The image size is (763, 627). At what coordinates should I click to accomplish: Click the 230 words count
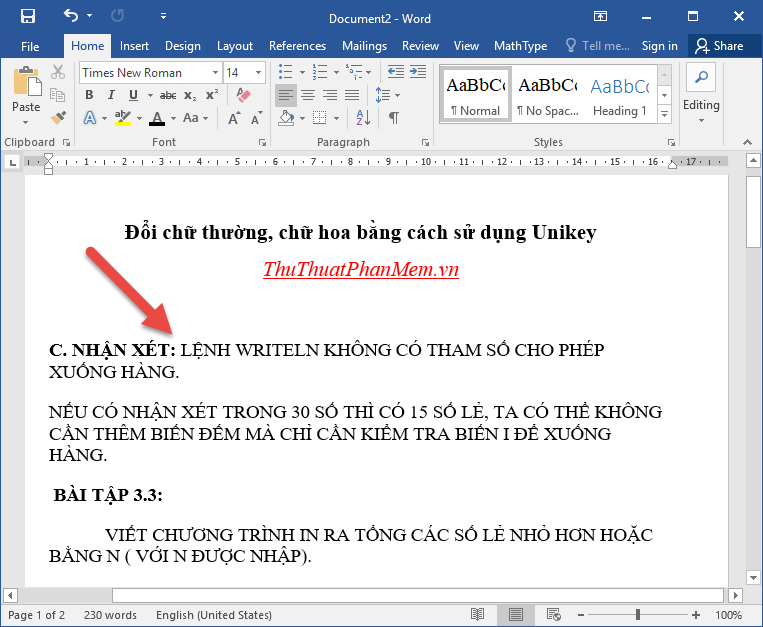tap(110, 615)
